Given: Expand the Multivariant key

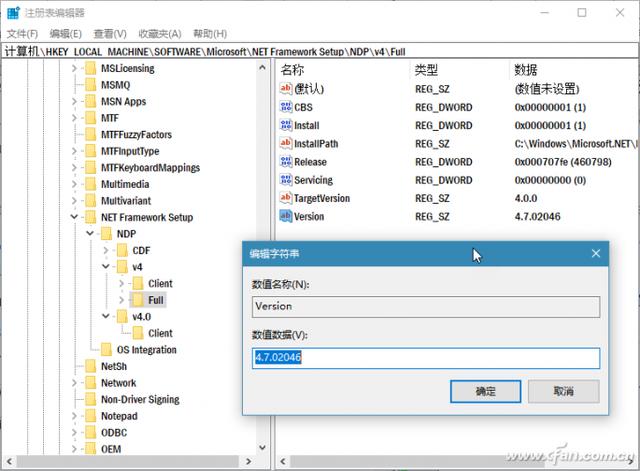Looking at the screenshot, I should [x=74, y=201].
